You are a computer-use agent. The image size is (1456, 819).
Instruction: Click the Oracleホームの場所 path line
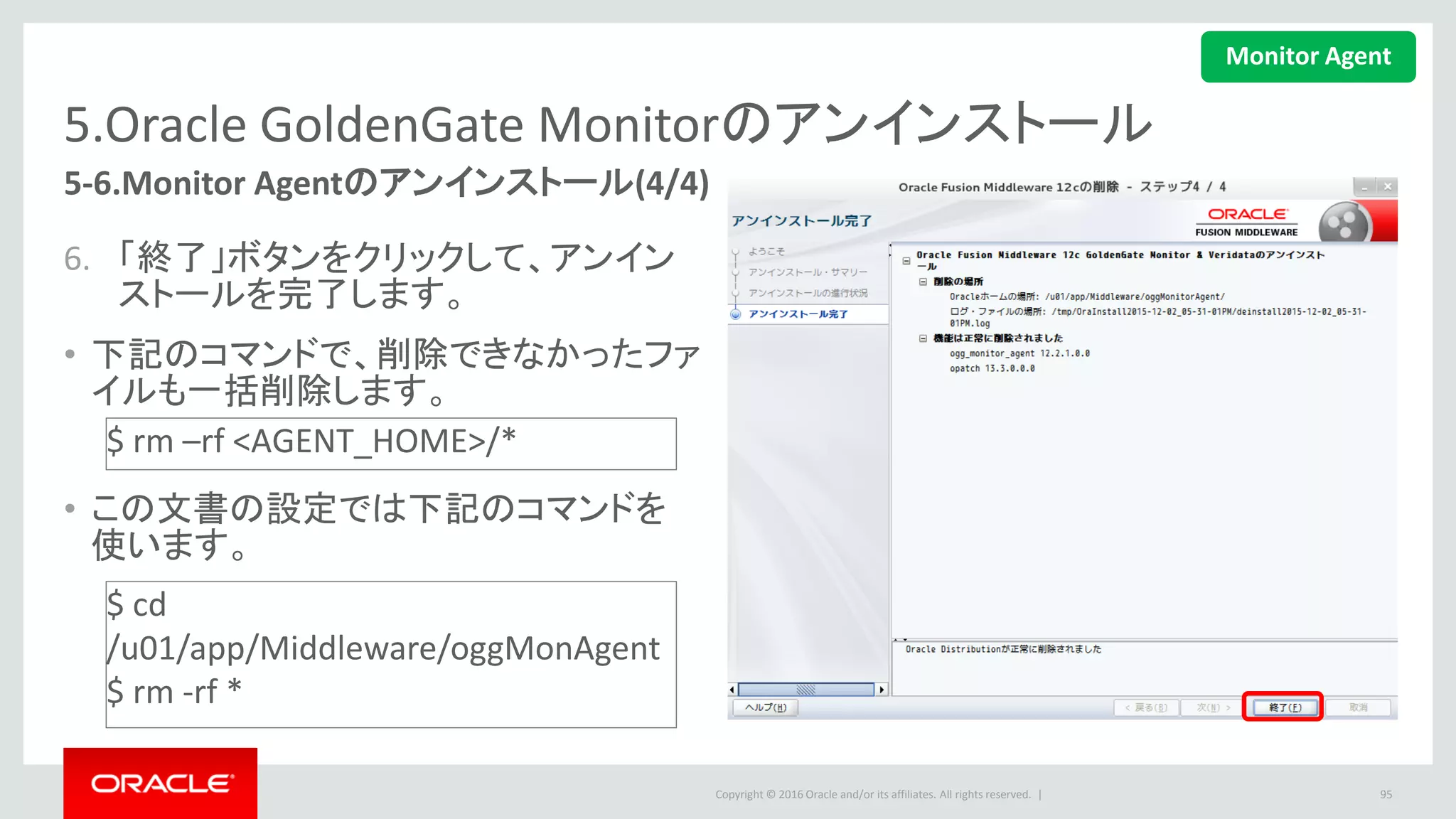[x=1087, y=296]
